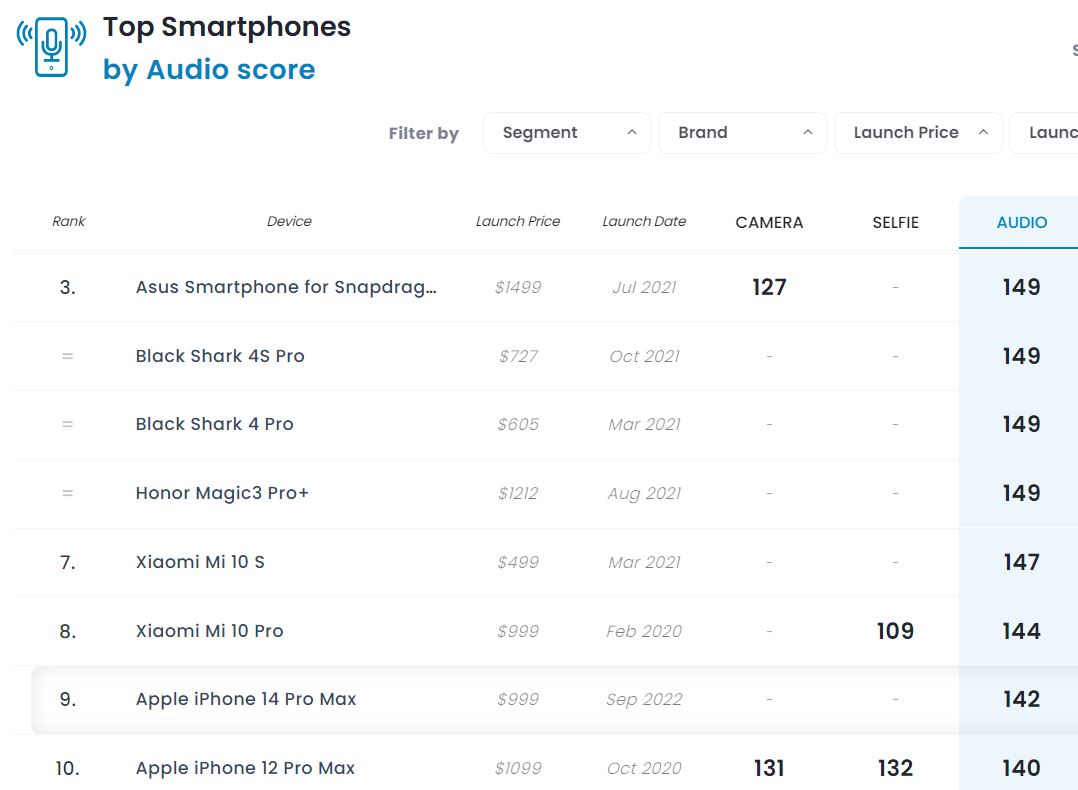
Task: Click Apple iPhone 12 Pro Max link
Action: click(246, 768)
